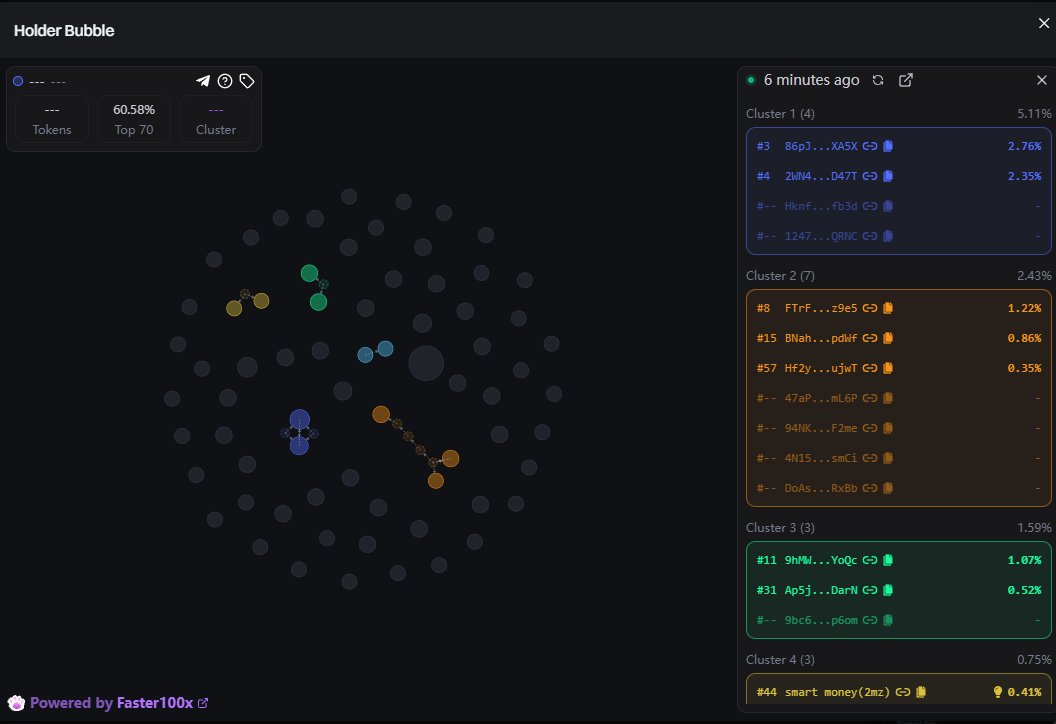The height and width of the screenshot is (724, 1056).
Task: Select holder #57 Hf2y...ujwT
Action: [x=821, y=368]
